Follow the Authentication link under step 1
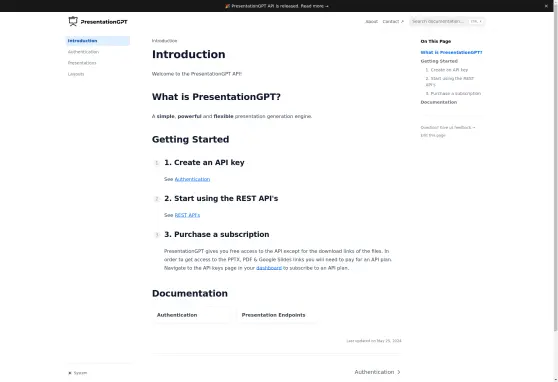Screen dimensions: 558x382 192,179
